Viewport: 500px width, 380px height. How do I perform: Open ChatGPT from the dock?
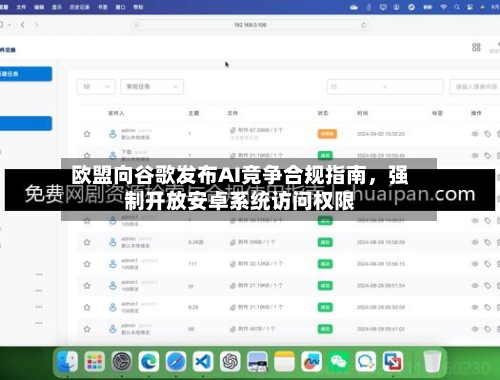pyautogui.click(x=230, y=361)
